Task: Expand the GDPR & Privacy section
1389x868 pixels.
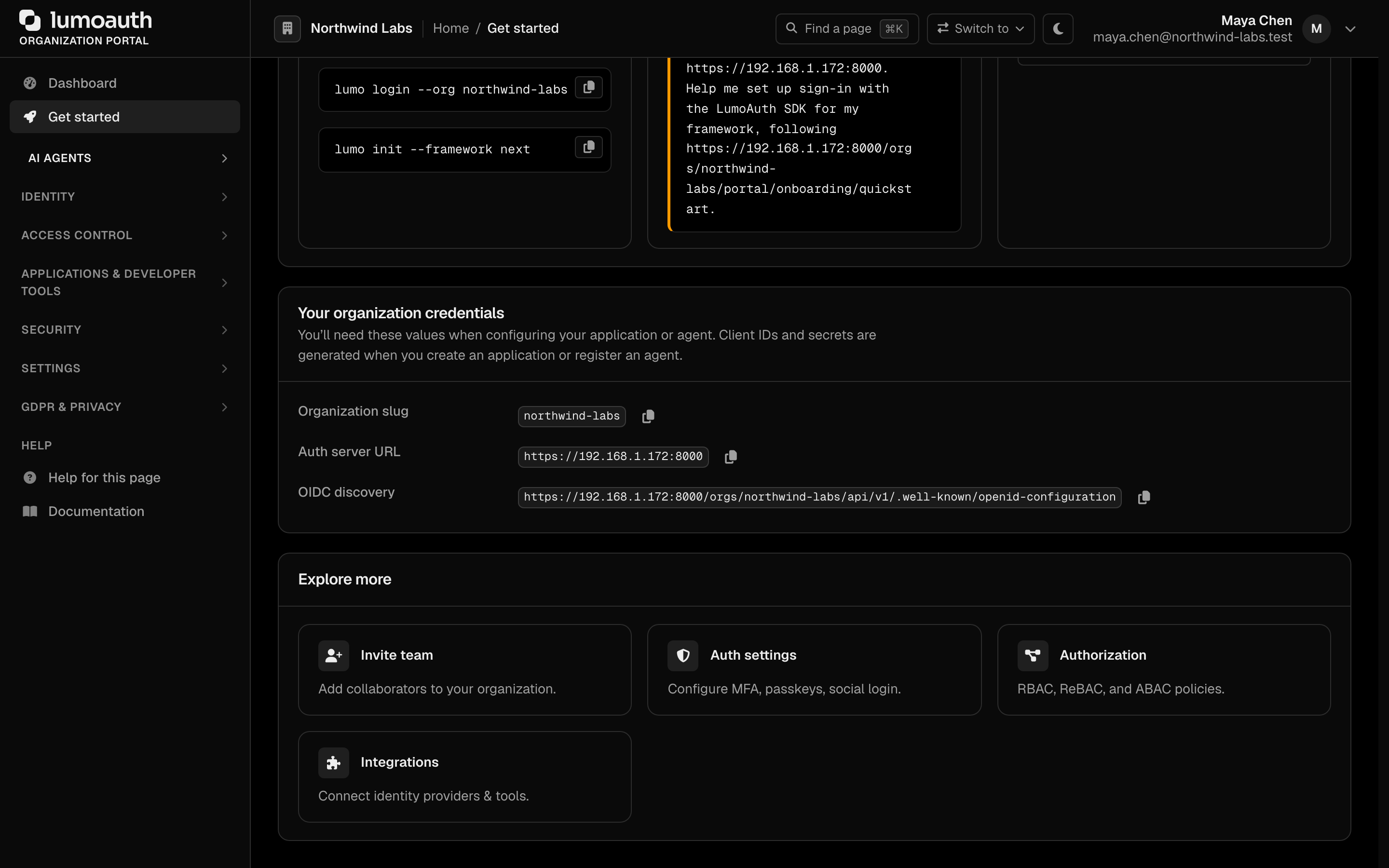Action: 124,407
